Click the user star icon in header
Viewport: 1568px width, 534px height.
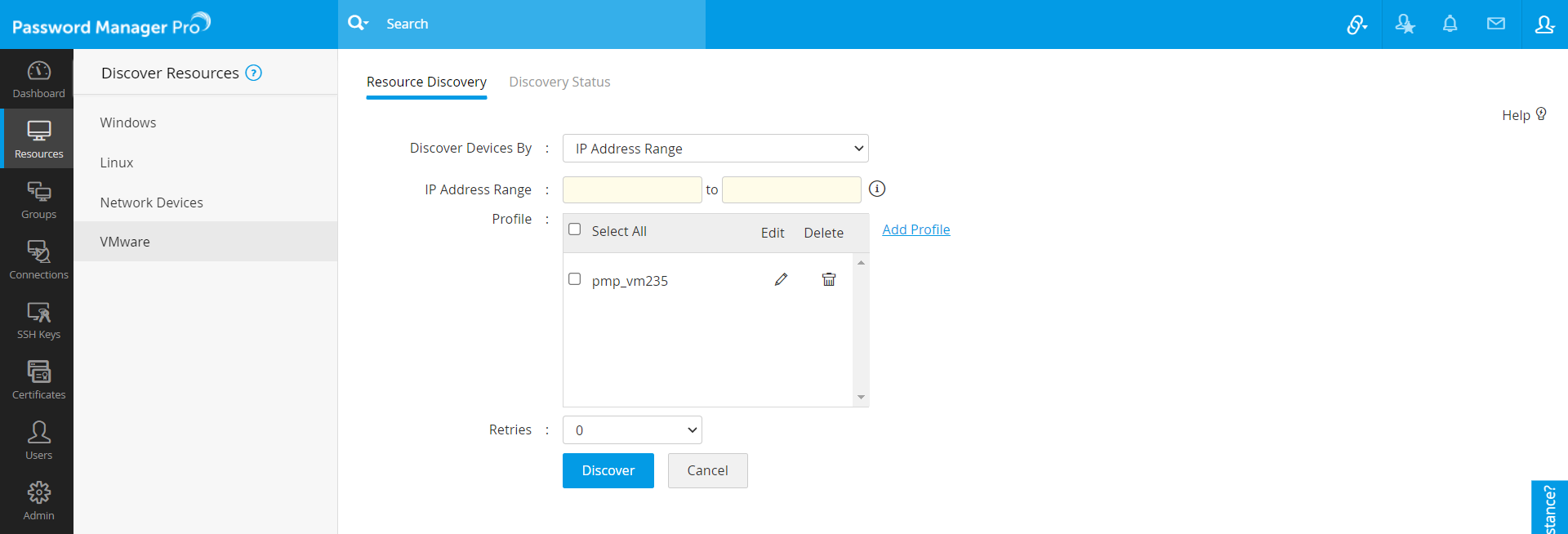pos(1405,24)
